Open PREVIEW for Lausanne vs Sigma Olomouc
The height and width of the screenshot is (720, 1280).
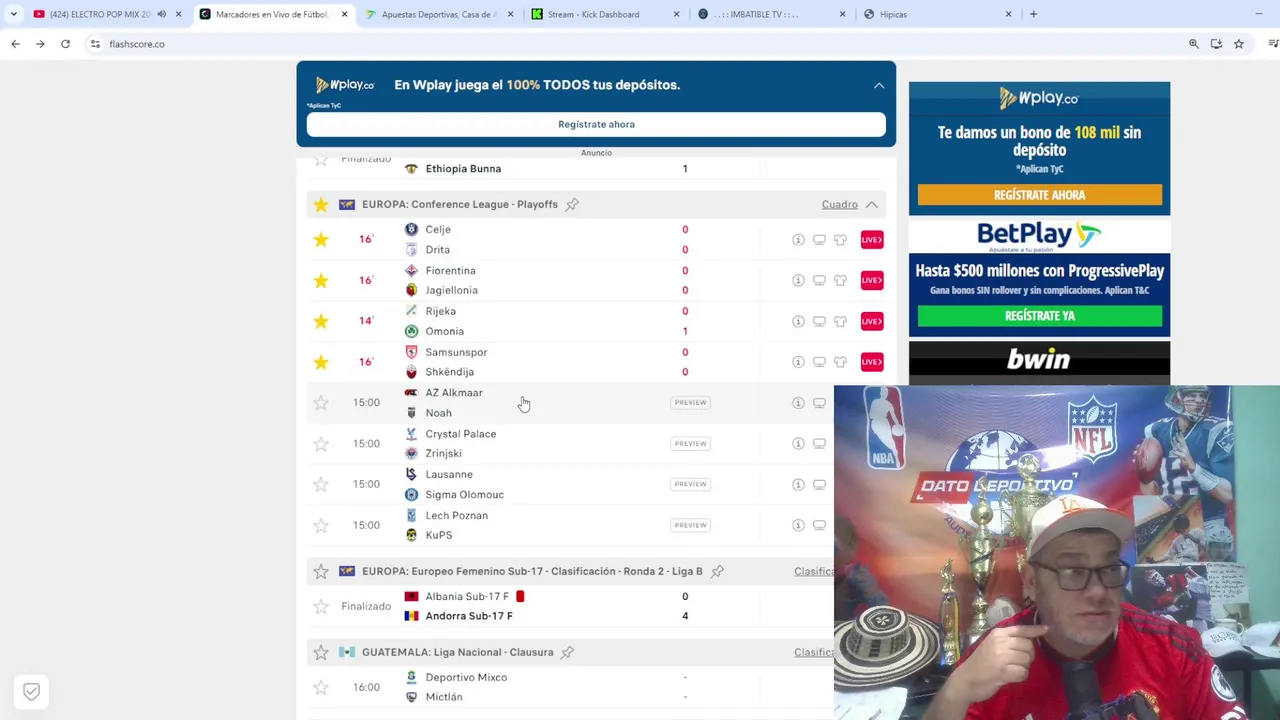click(x=690, y=484)
